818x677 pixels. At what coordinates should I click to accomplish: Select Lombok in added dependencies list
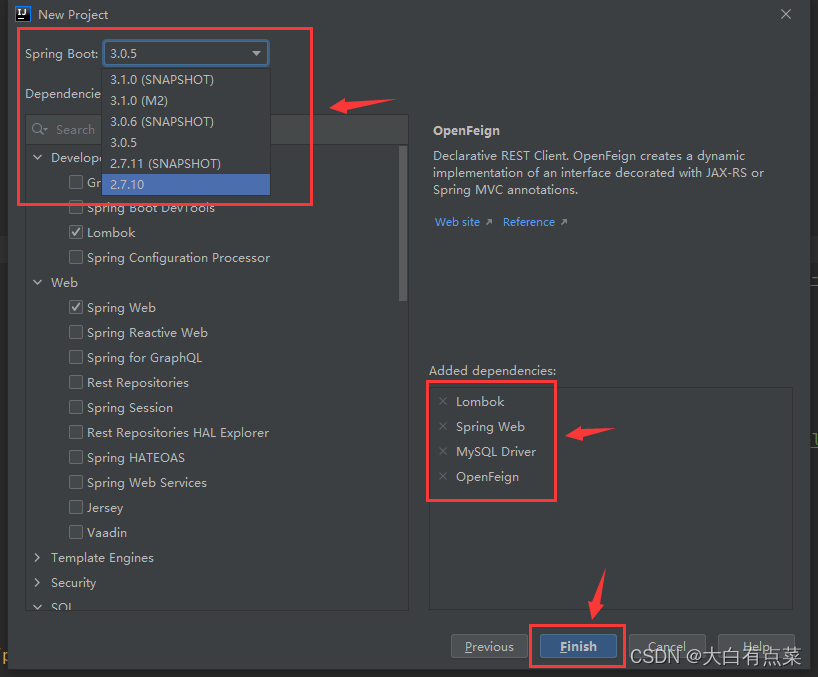tap(480, 402)
